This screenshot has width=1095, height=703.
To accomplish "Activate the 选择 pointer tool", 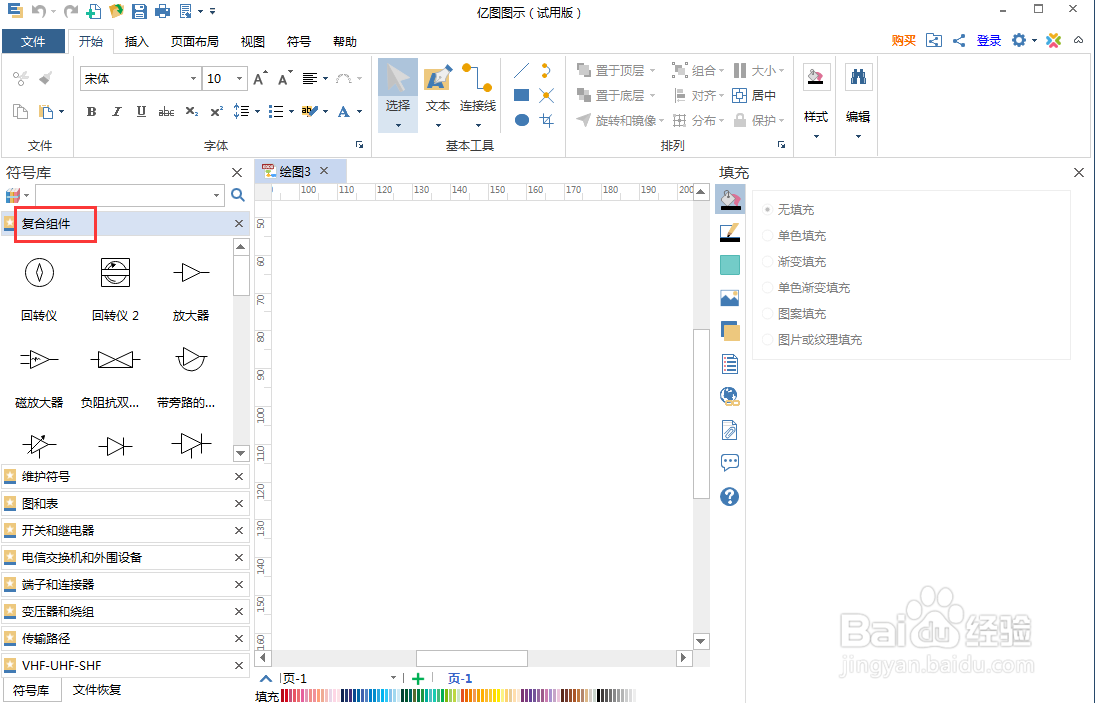I will pyautogui.click(x=397, y=95).
